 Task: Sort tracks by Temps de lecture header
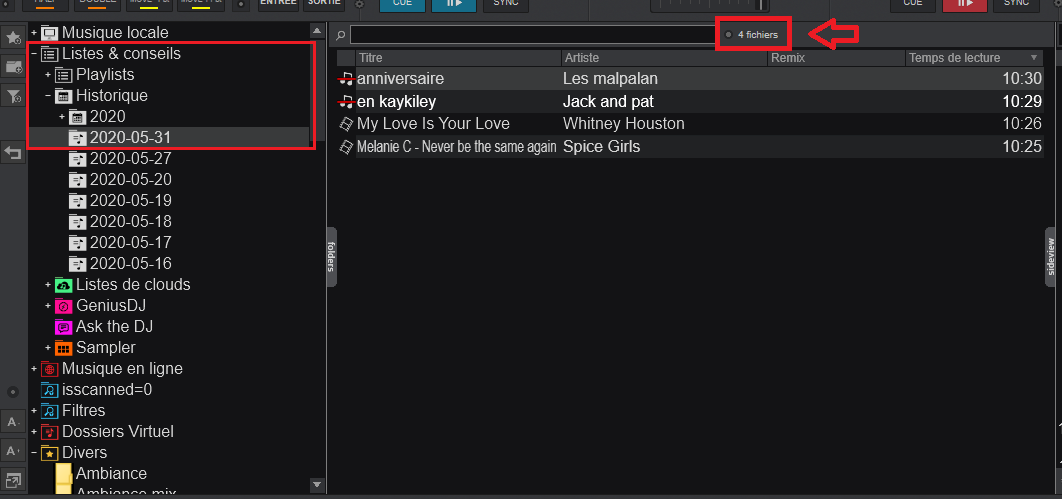point(970,58)
